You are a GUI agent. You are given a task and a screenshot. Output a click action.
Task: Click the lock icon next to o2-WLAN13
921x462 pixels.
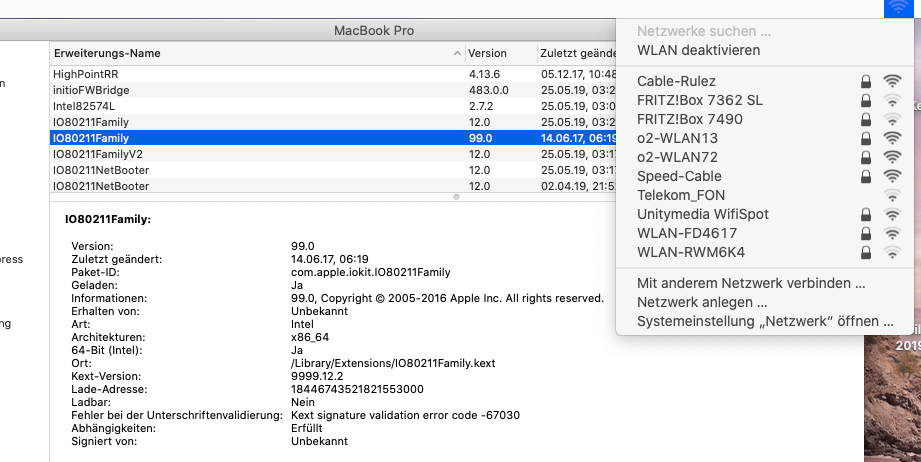(866, 138)
